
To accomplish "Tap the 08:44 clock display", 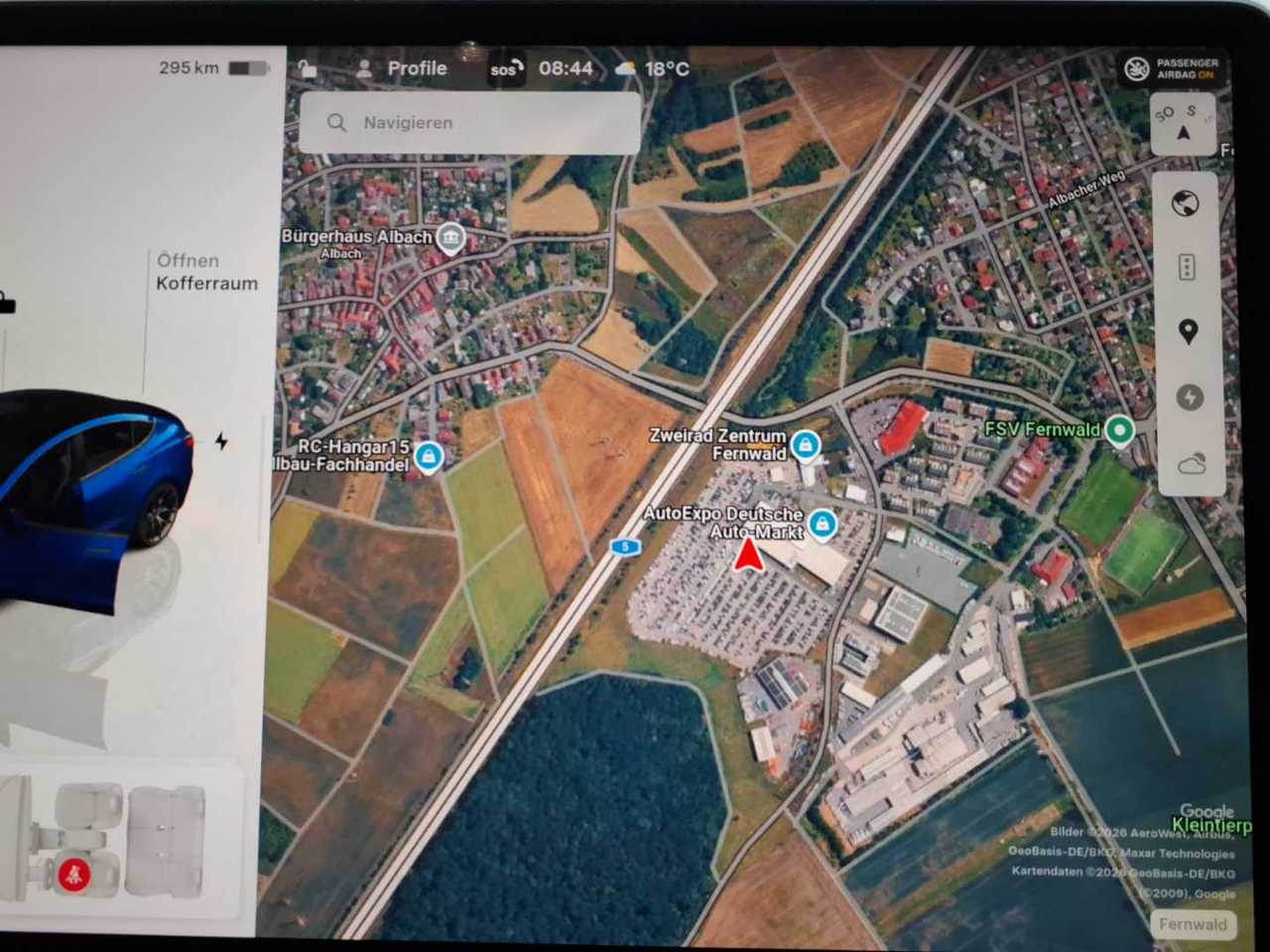I will pyautogui.click(x=566, y=68).
